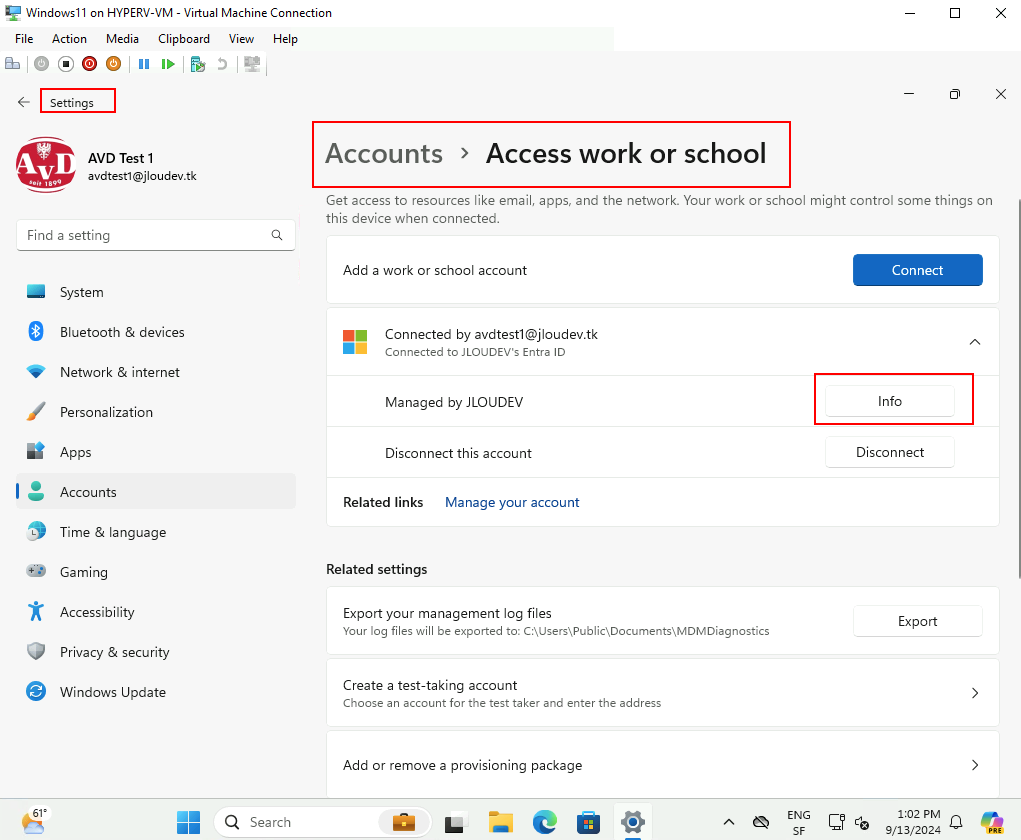
Task: Open Copilot preview from the taskbar
Action: 992,822
